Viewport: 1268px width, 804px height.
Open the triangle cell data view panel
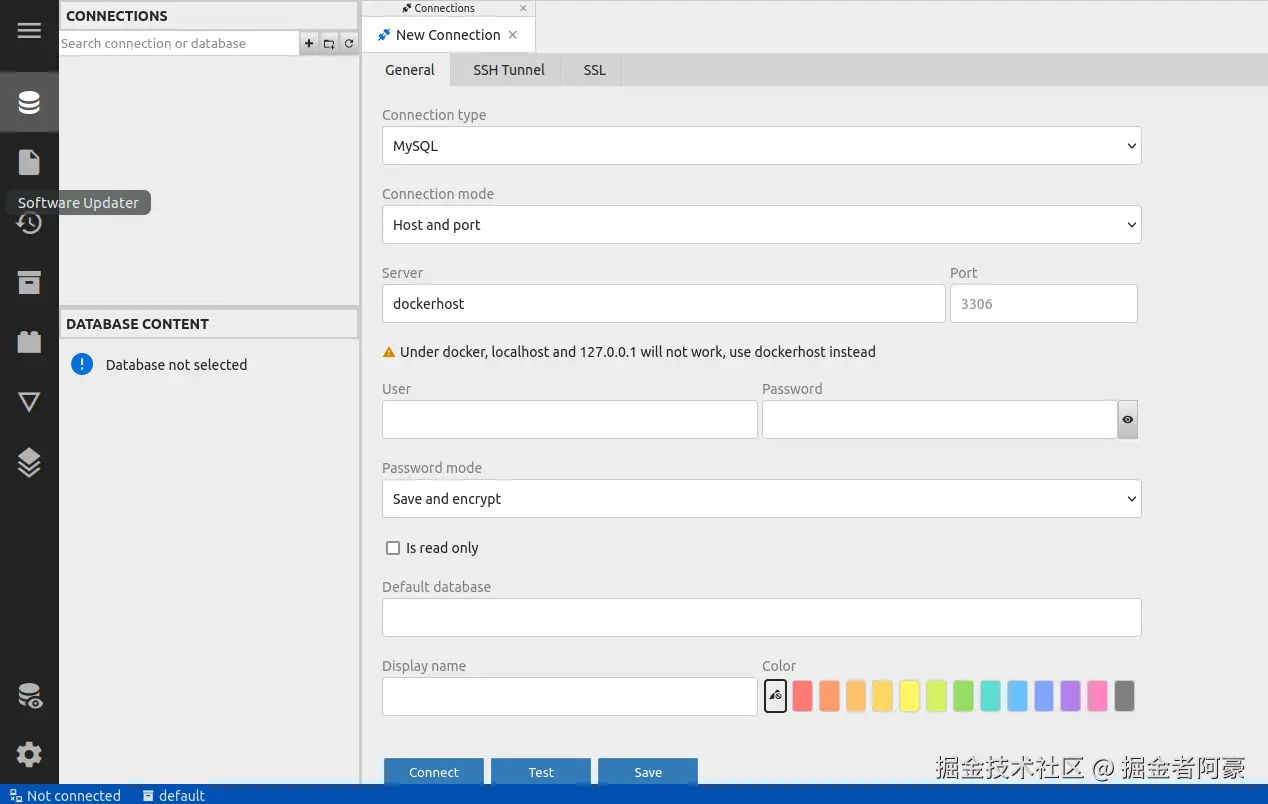pyautogui.click(x=29, y=402)
